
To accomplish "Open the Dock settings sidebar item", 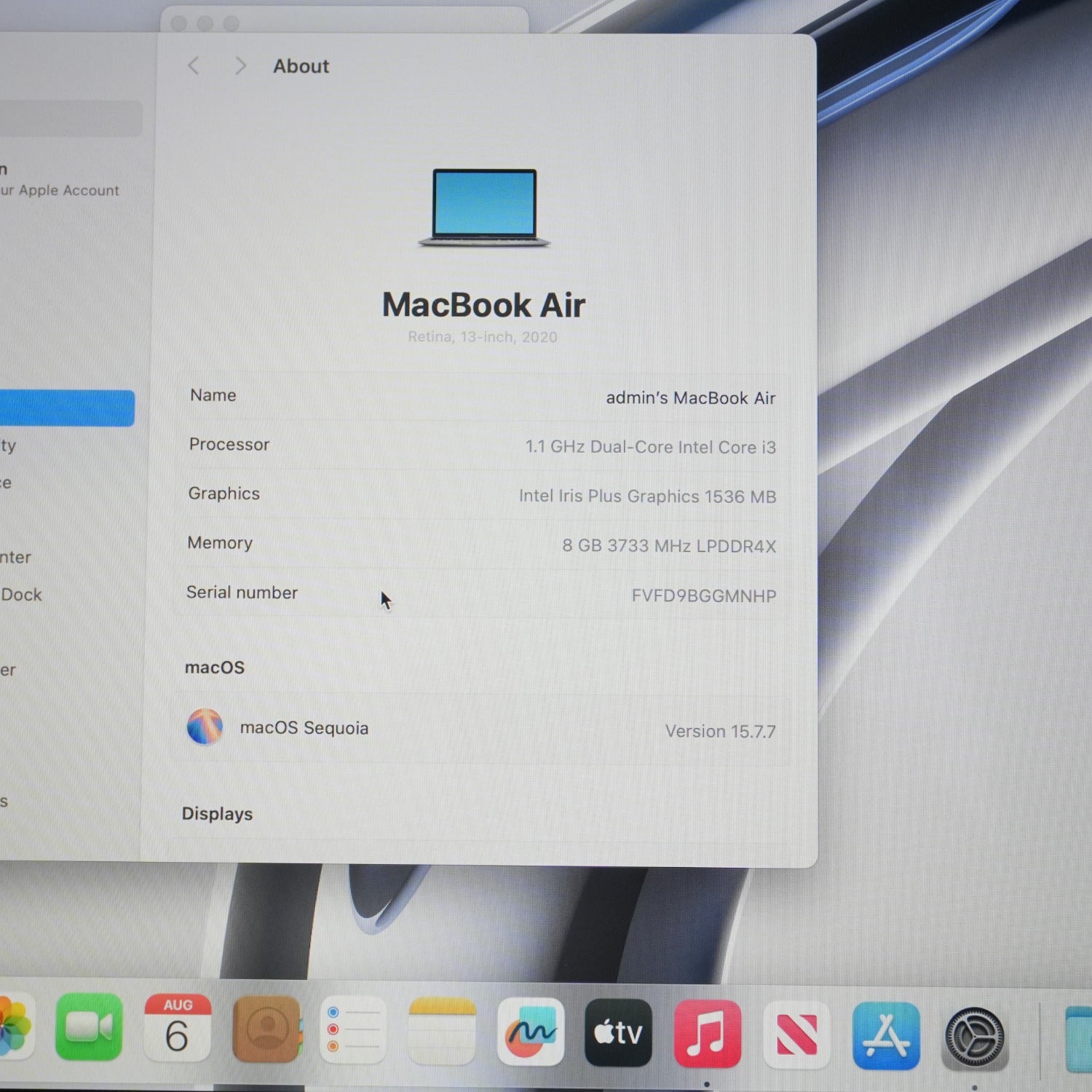I will click(21, 595).
